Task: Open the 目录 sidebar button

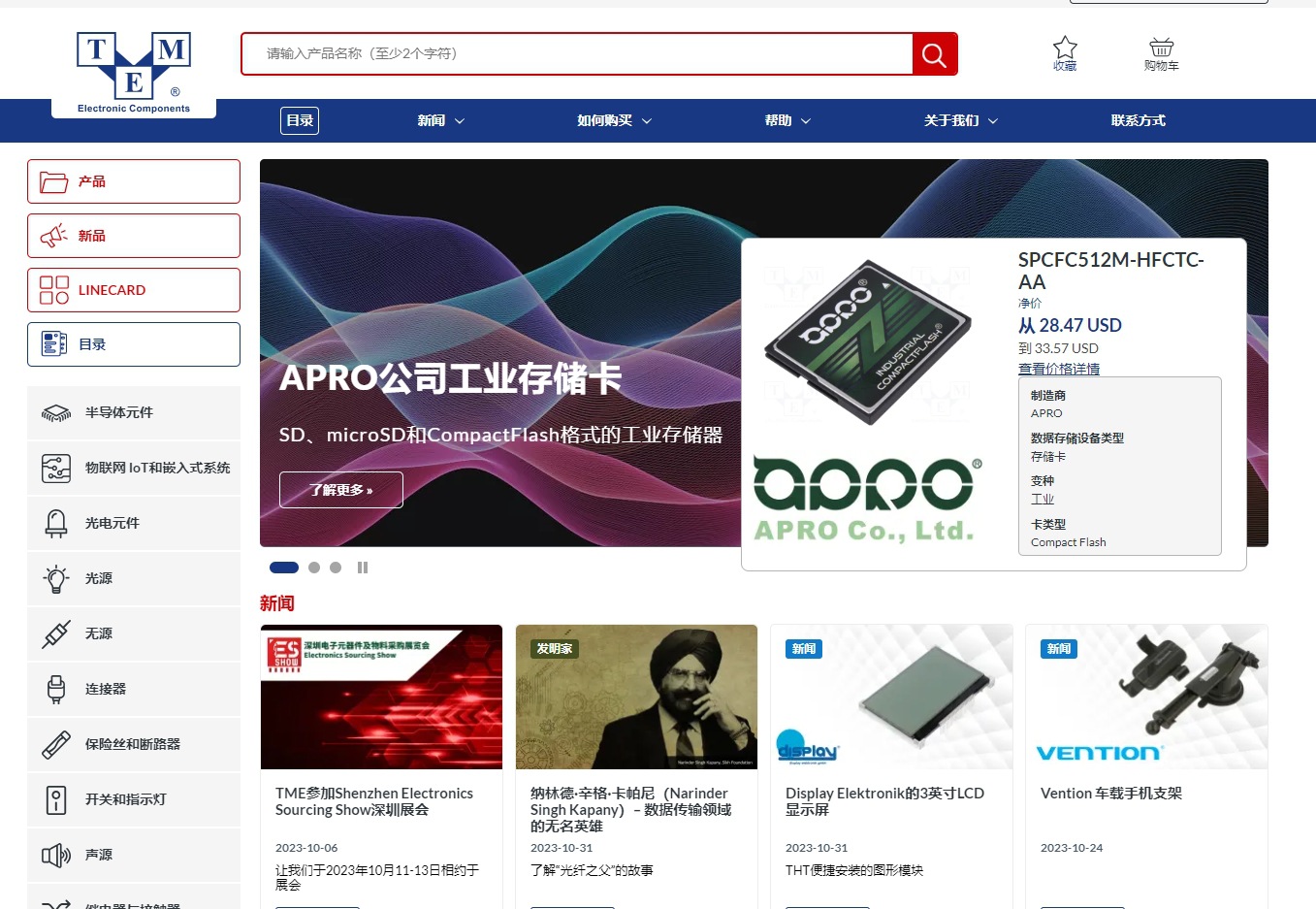Action: click(134, 344)
